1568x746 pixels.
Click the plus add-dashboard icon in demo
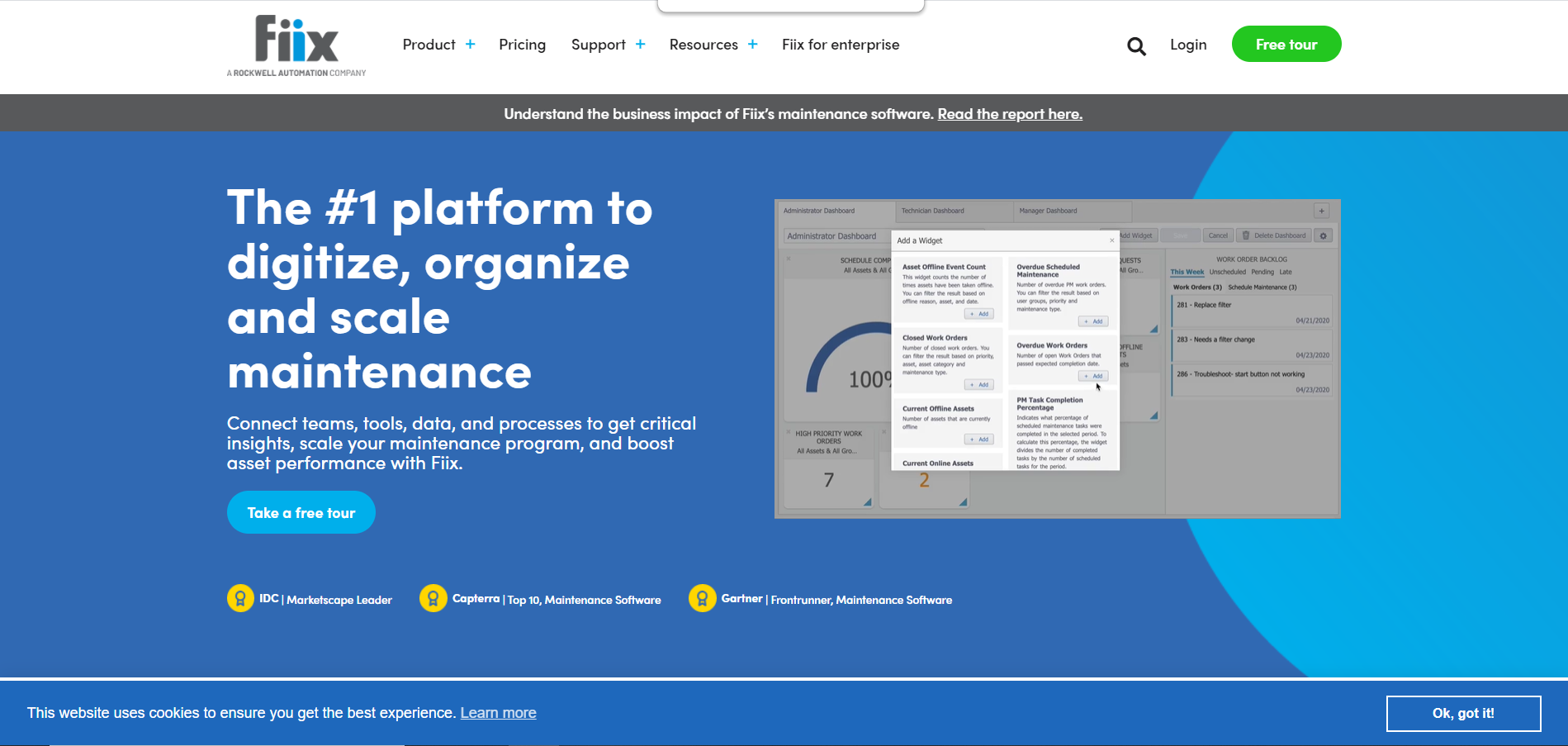tap(1321, 211)
